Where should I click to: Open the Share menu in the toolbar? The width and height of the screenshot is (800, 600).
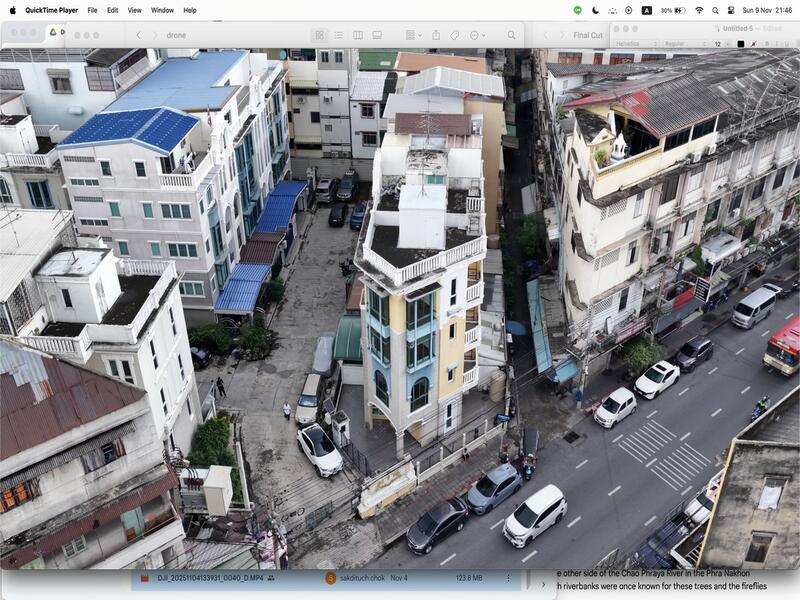[x=436, y=36]
